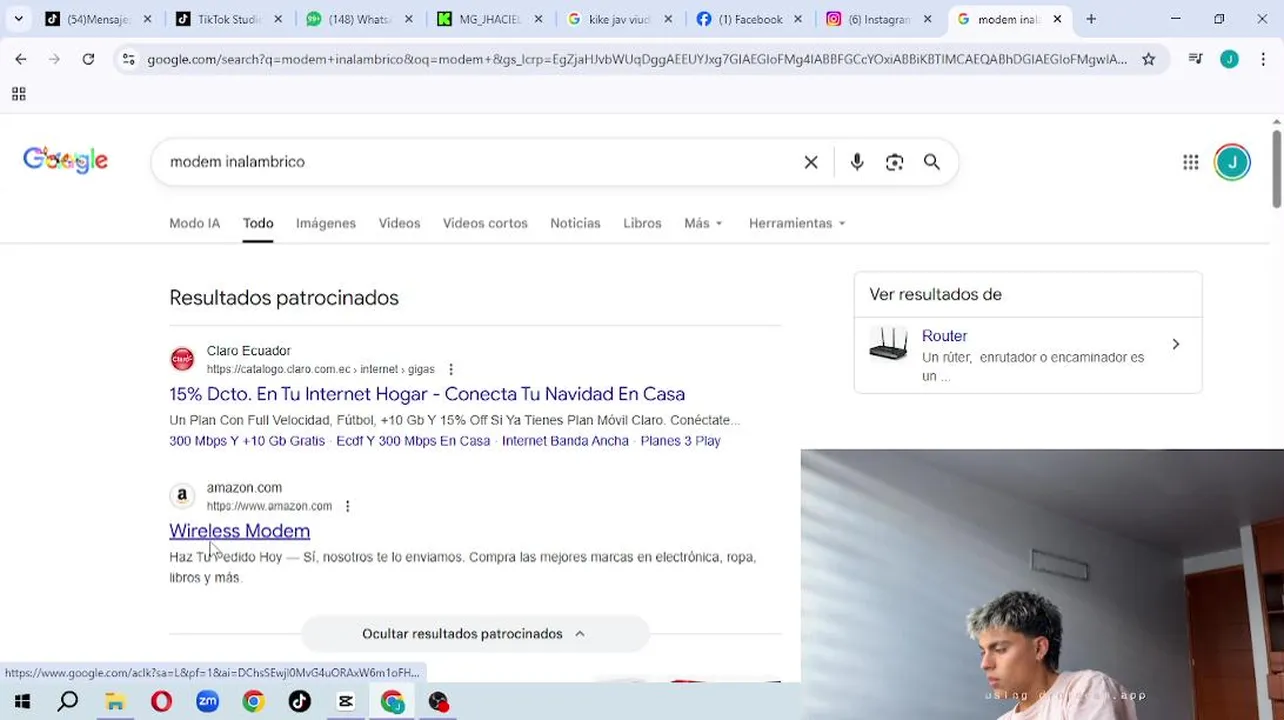Select the Todo search filter

(x=258, y=223)
